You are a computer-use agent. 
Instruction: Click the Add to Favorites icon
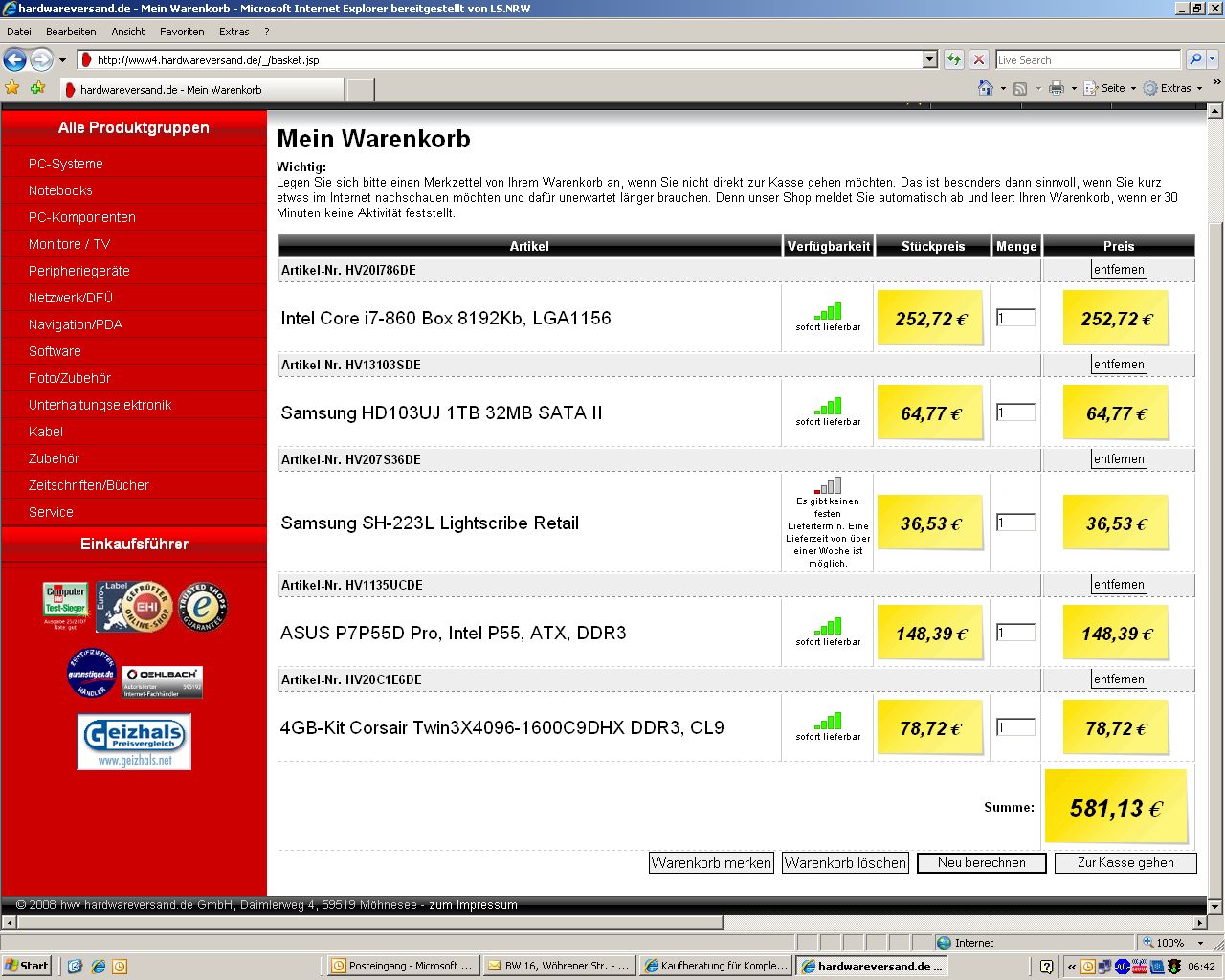(37, 88)
